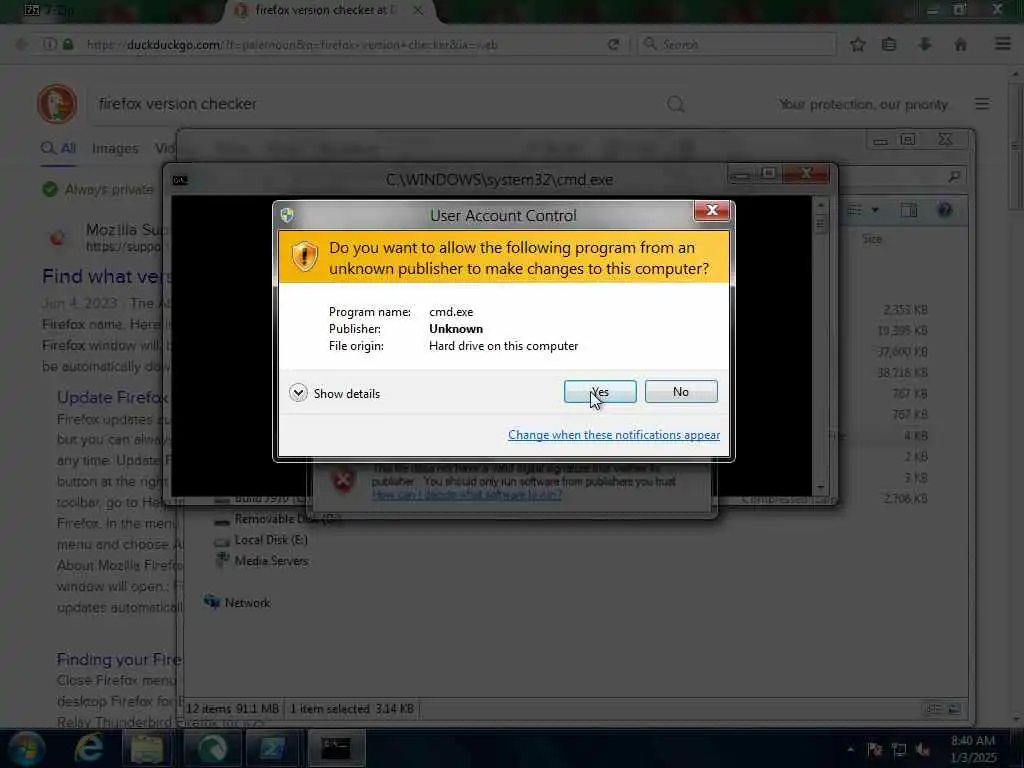1024x768 pixels.
Task: Click the bookmark star icon in Firefox
Action: 857,44
